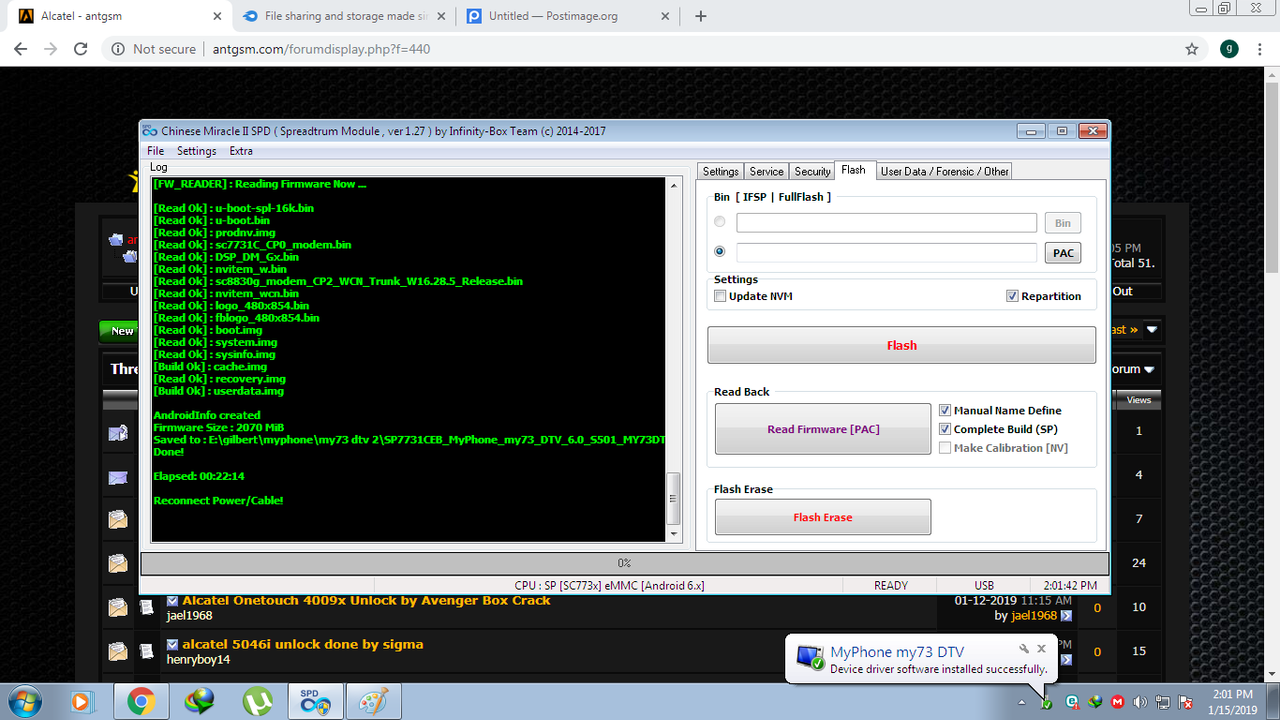Click the PAC browse button

point(1063,253)
